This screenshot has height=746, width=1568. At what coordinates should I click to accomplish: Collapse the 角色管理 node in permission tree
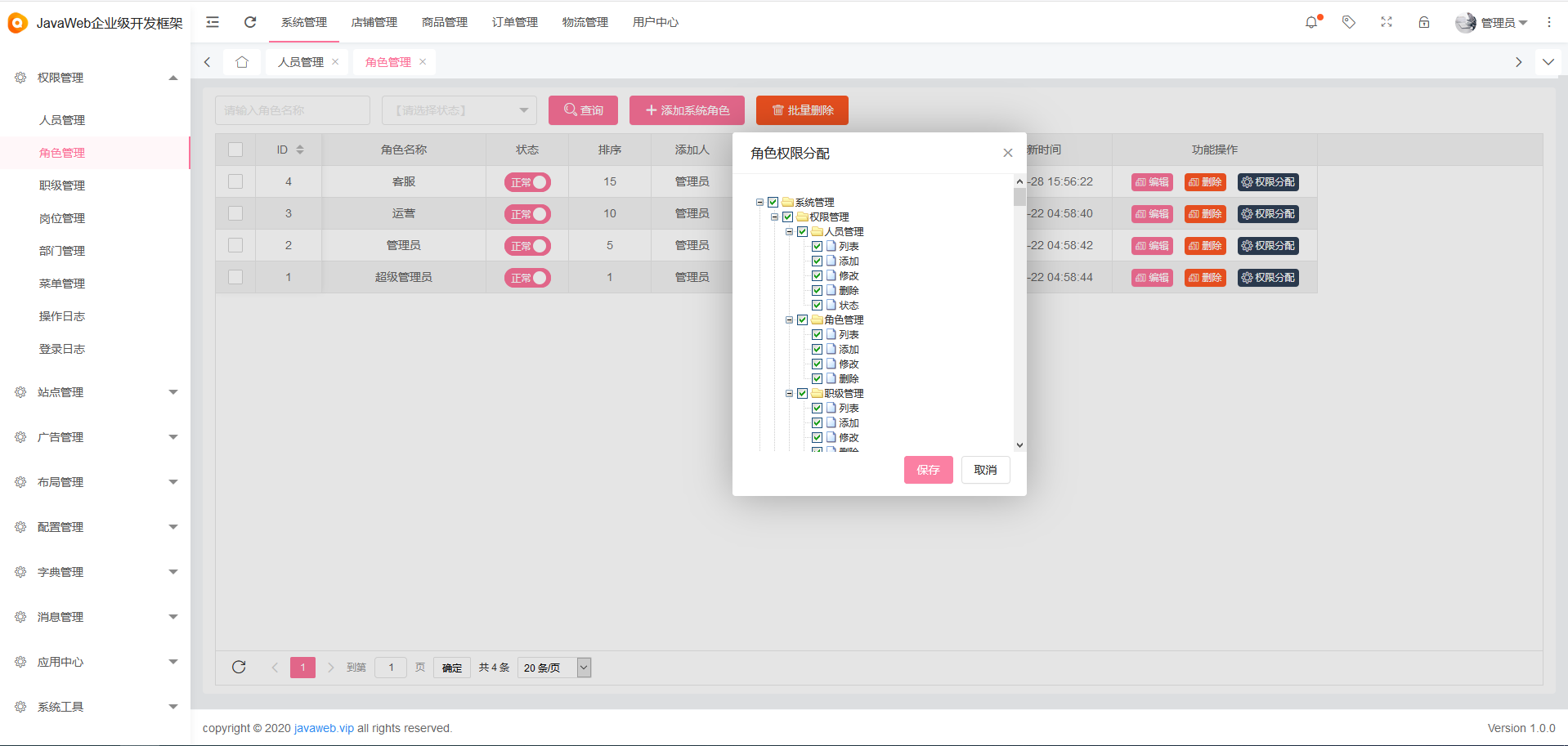tap(789, 319)
